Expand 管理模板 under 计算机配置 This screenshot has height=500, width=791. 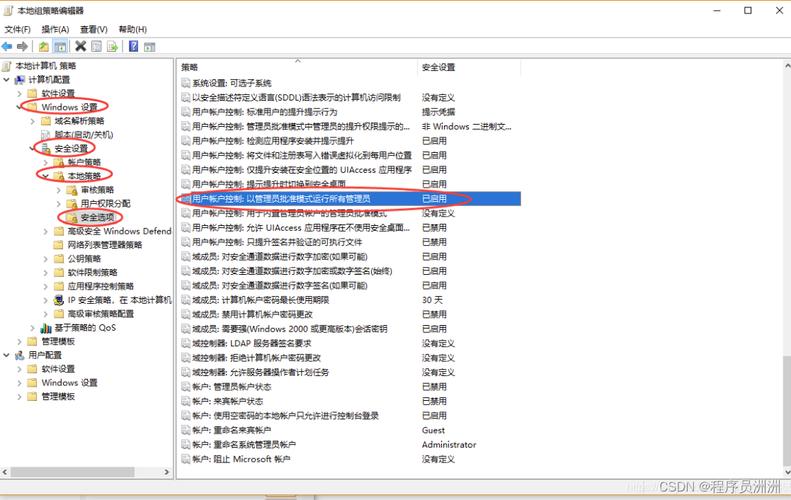(19, 342)
